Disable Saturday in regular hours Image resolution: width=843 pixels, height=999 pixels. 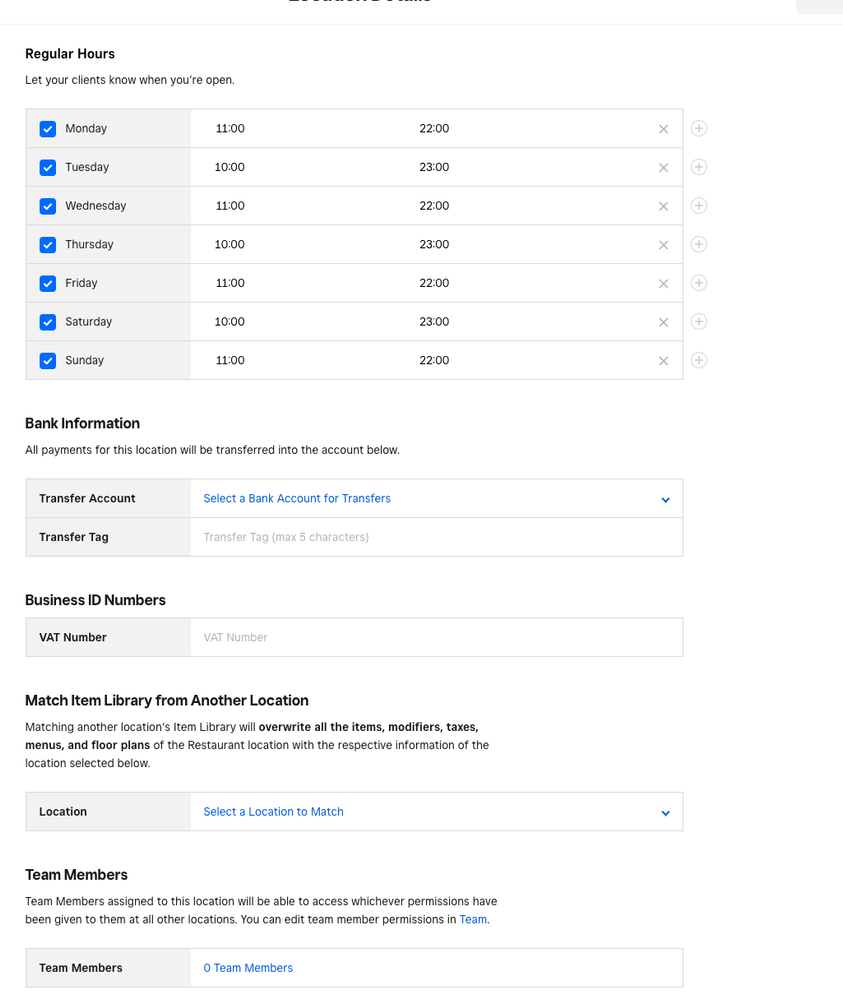tap(48, 322)
